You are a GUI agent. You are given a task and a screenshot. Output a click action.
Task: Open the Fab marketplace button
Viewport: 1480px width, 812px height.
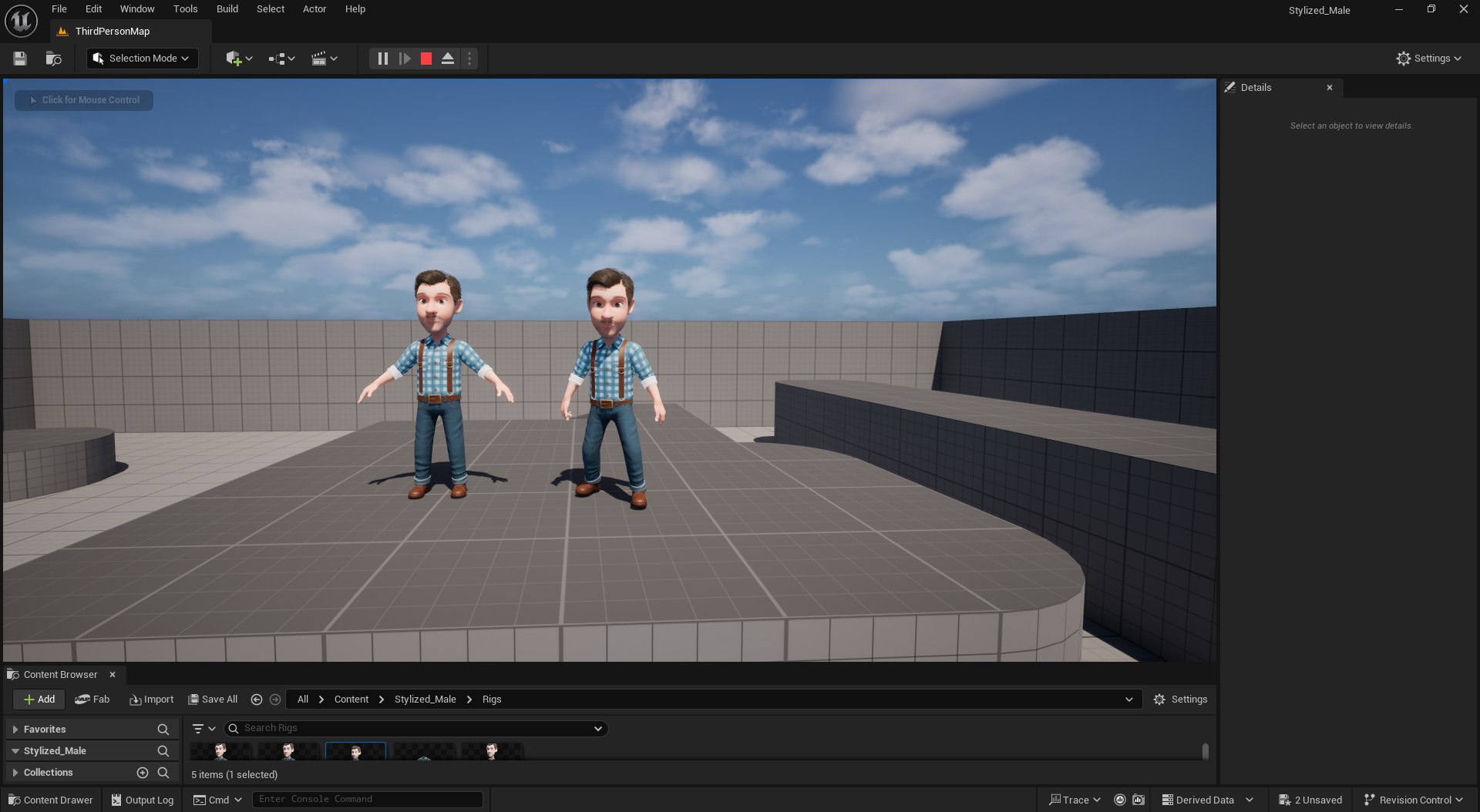coord(92,700)
